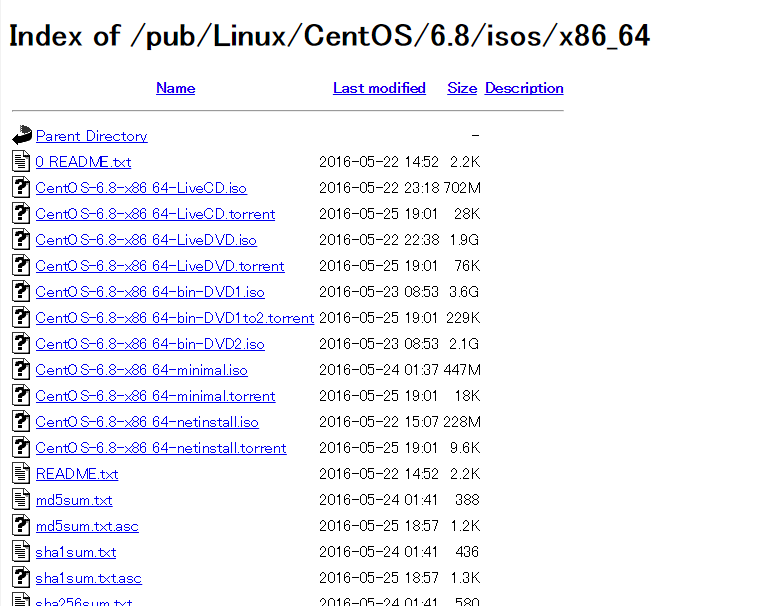Click the question-mark icon beside md5sum.txt.asc
763x606 pixels.
tap(20, 525)
